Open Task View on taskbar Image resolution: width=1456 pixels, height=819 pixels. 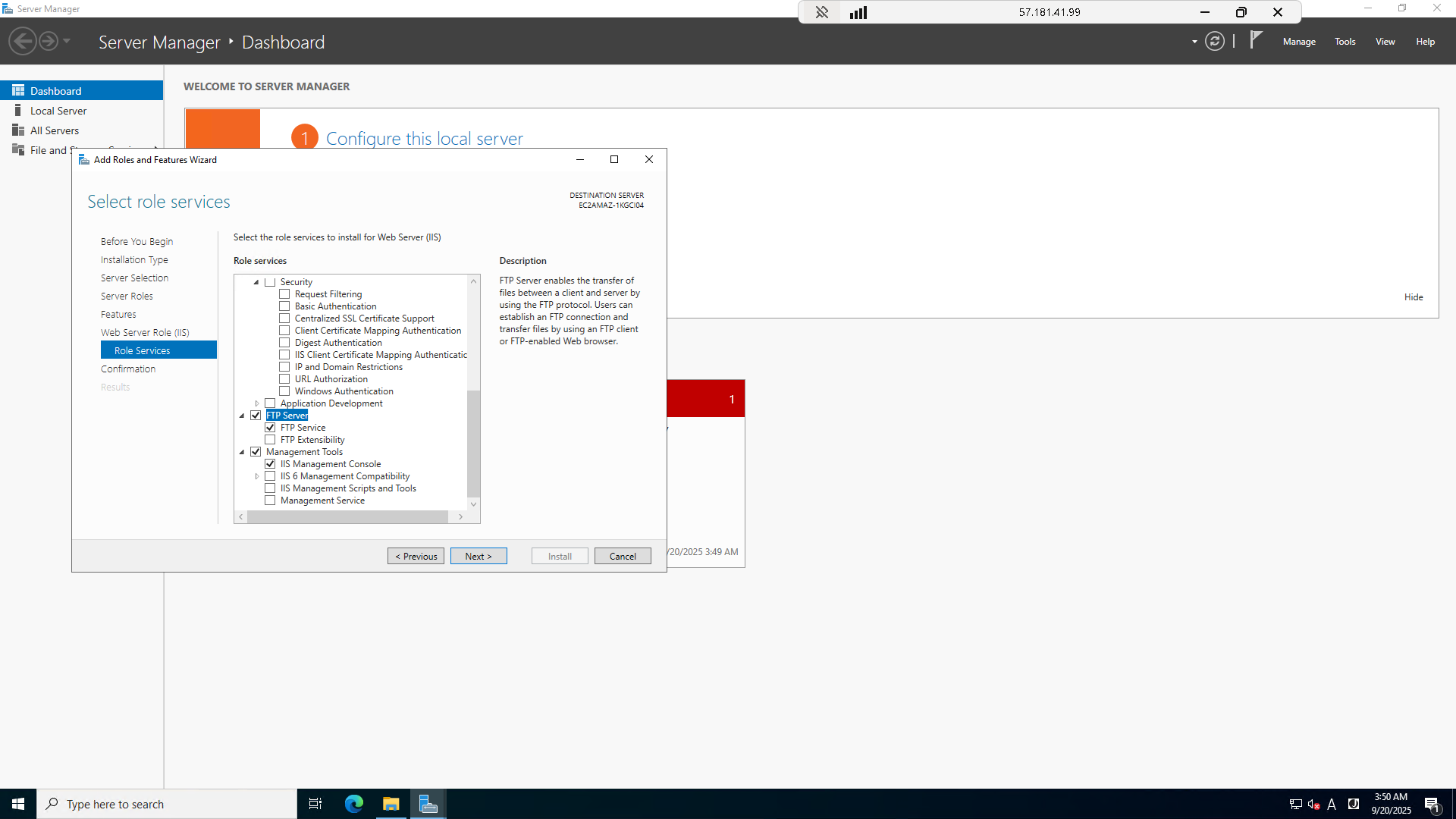(315, 804)
